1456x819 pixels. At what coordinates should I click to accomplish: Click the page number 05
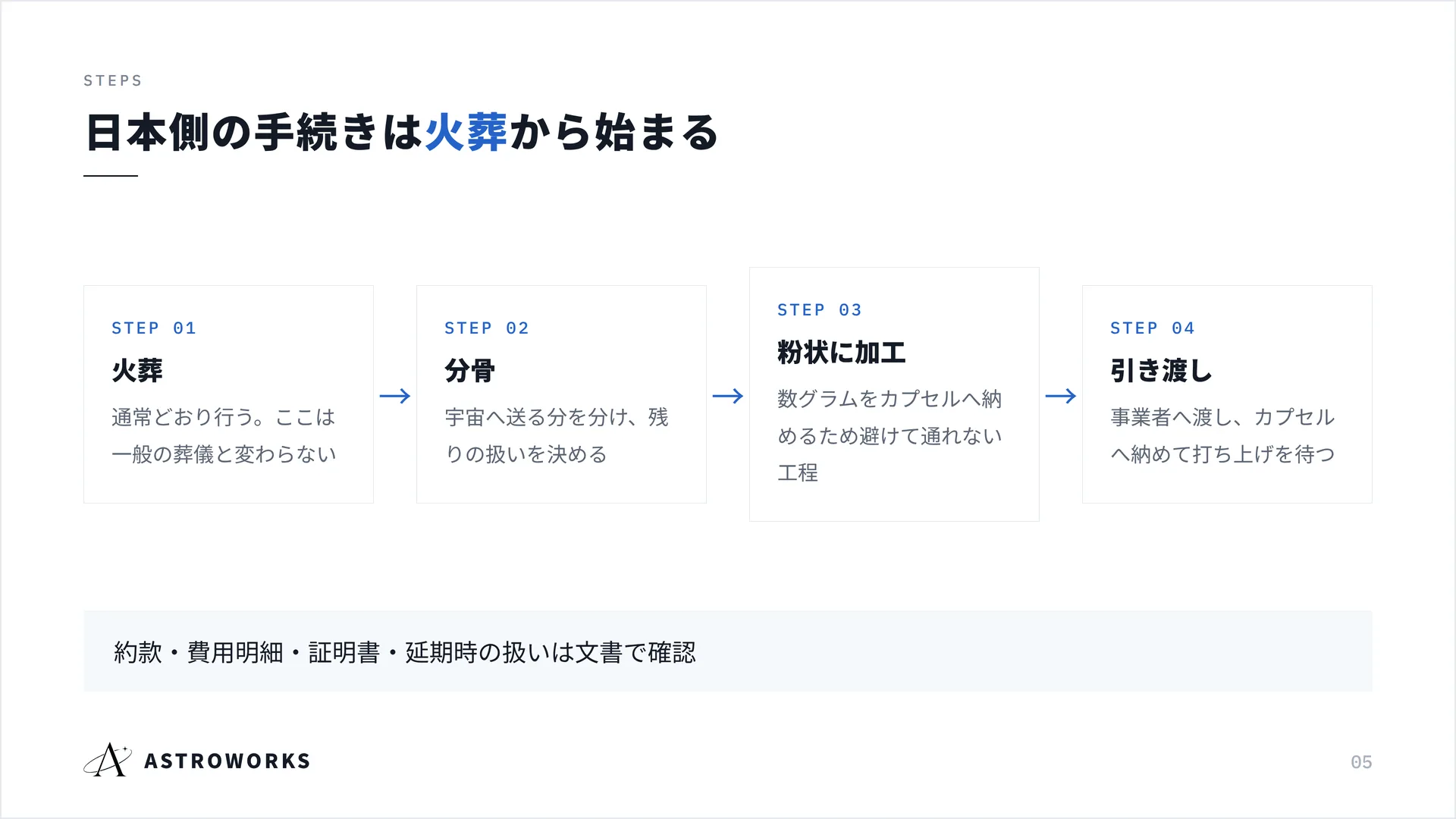pyautogui.click(x=1361, y=762)
